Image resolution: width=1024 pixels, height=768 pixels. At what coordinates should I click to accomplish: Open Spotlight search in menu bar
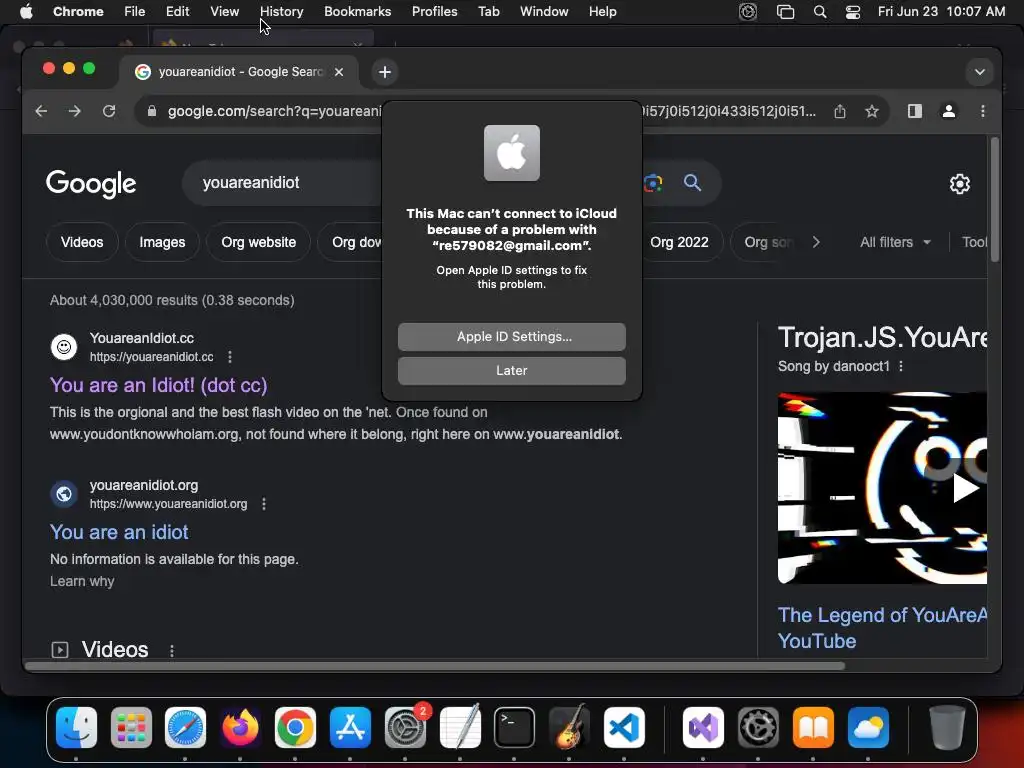(820, 12)
